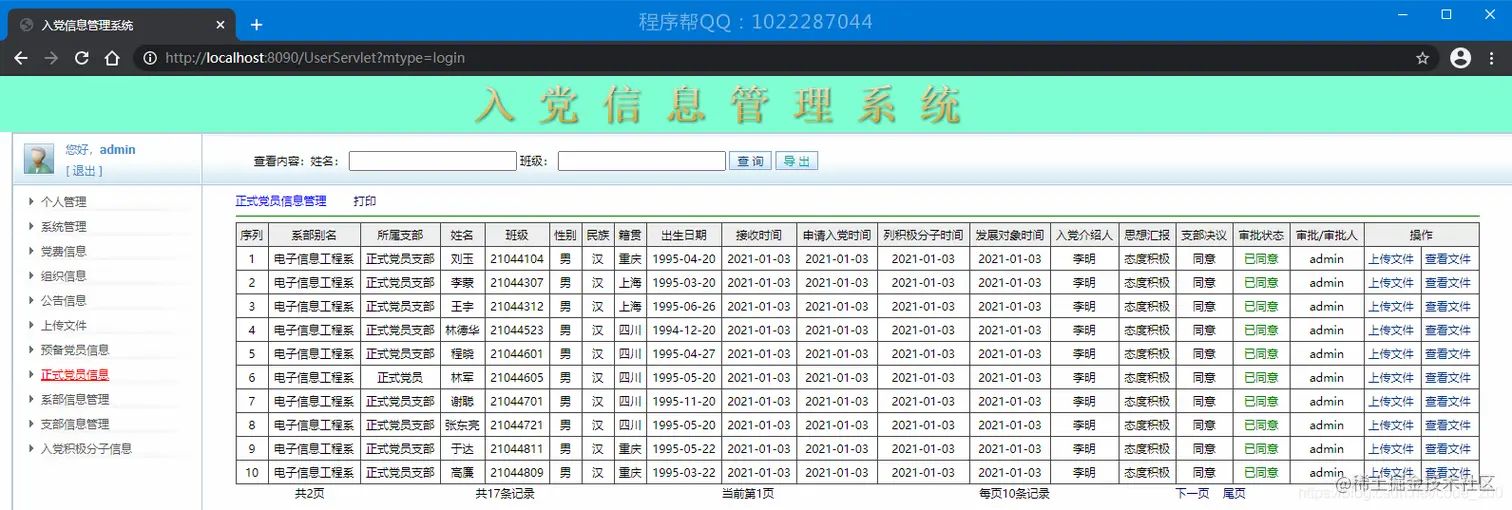Reload the page with refresh icon
This screenshot has height=510, width=1512.
pos(82,58)
